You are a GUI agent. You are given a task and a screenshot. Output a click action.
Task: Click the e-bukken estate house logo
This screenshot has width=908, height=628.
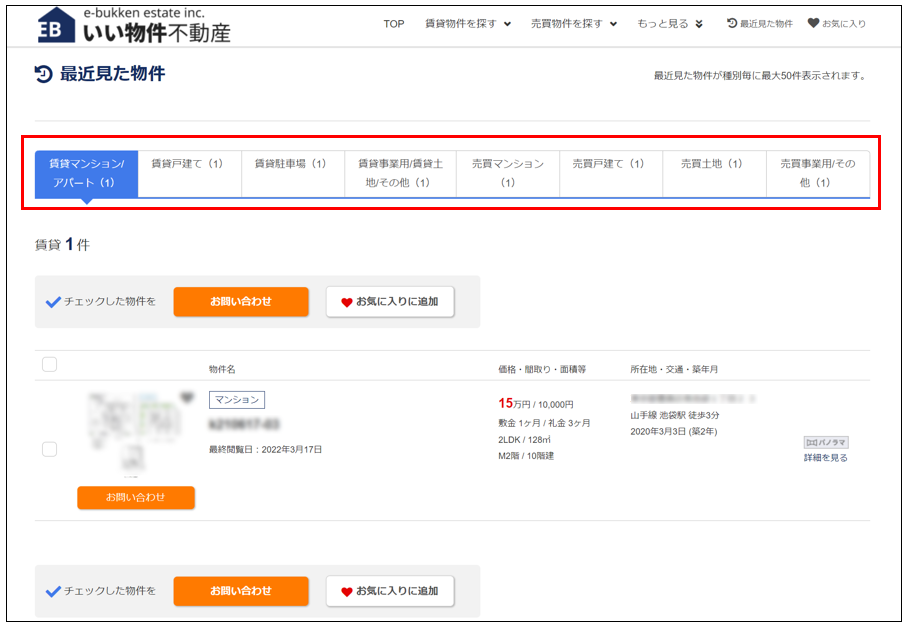[54, 26]
